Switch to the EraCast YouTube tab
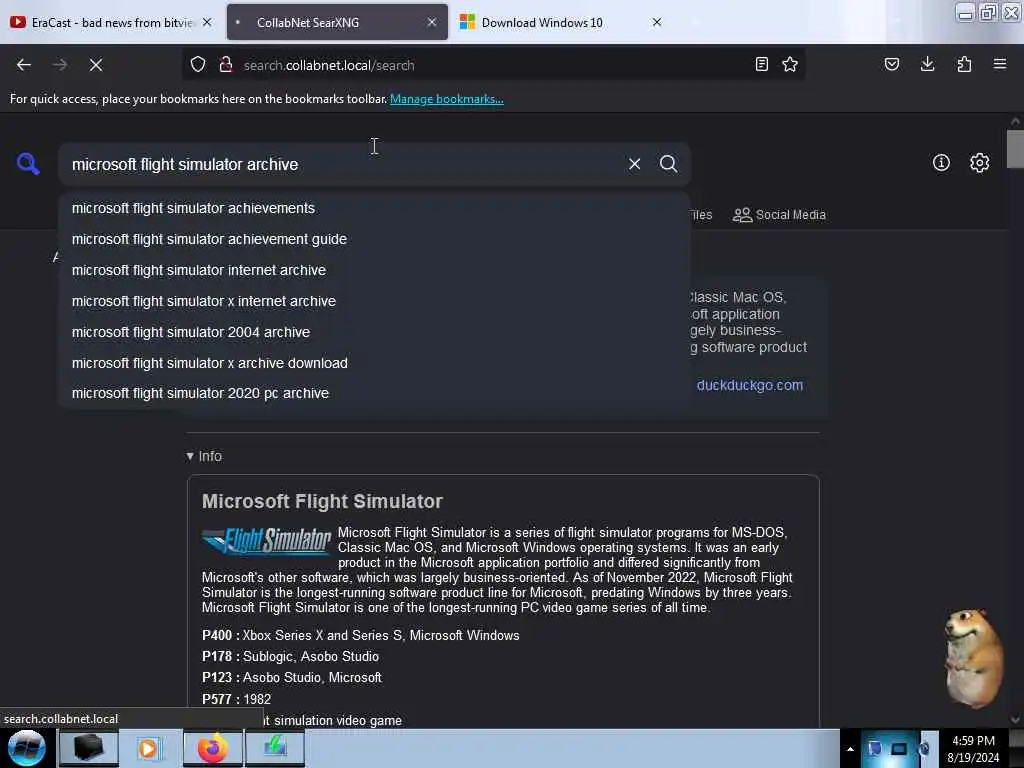The image size is (1024, 768). coord(111,22)
